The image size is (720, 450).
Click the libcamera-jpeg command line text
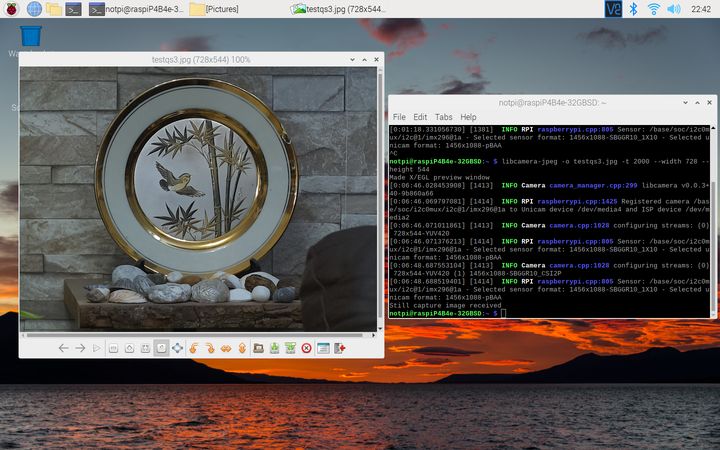coord(605,161)
